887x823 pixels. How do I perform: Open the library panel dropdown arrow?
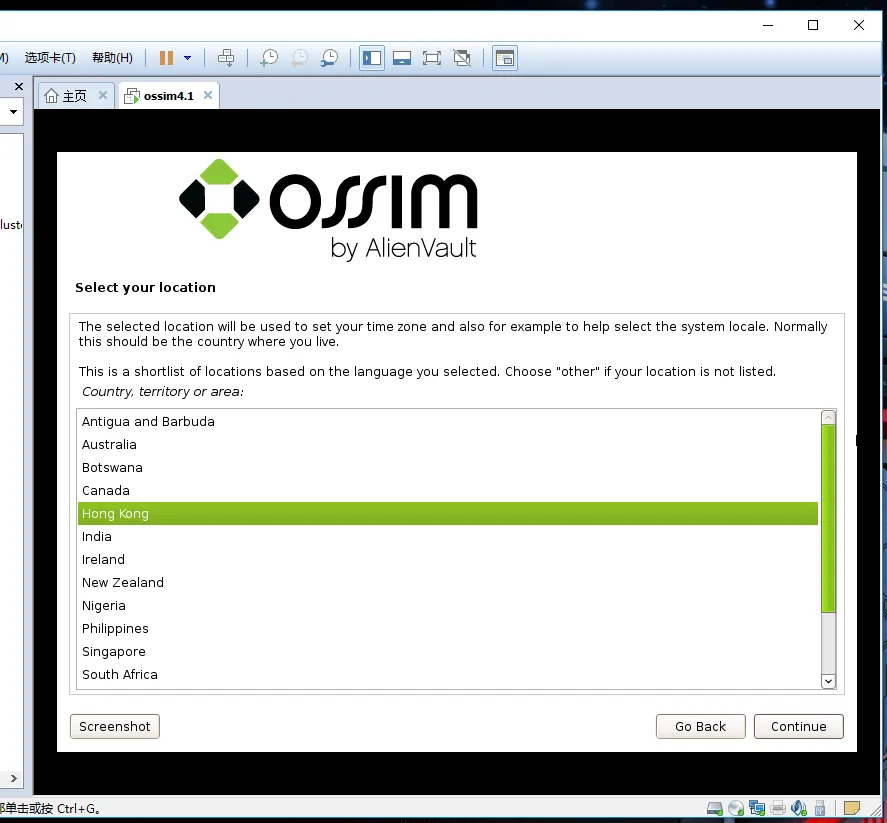(12, 111)
